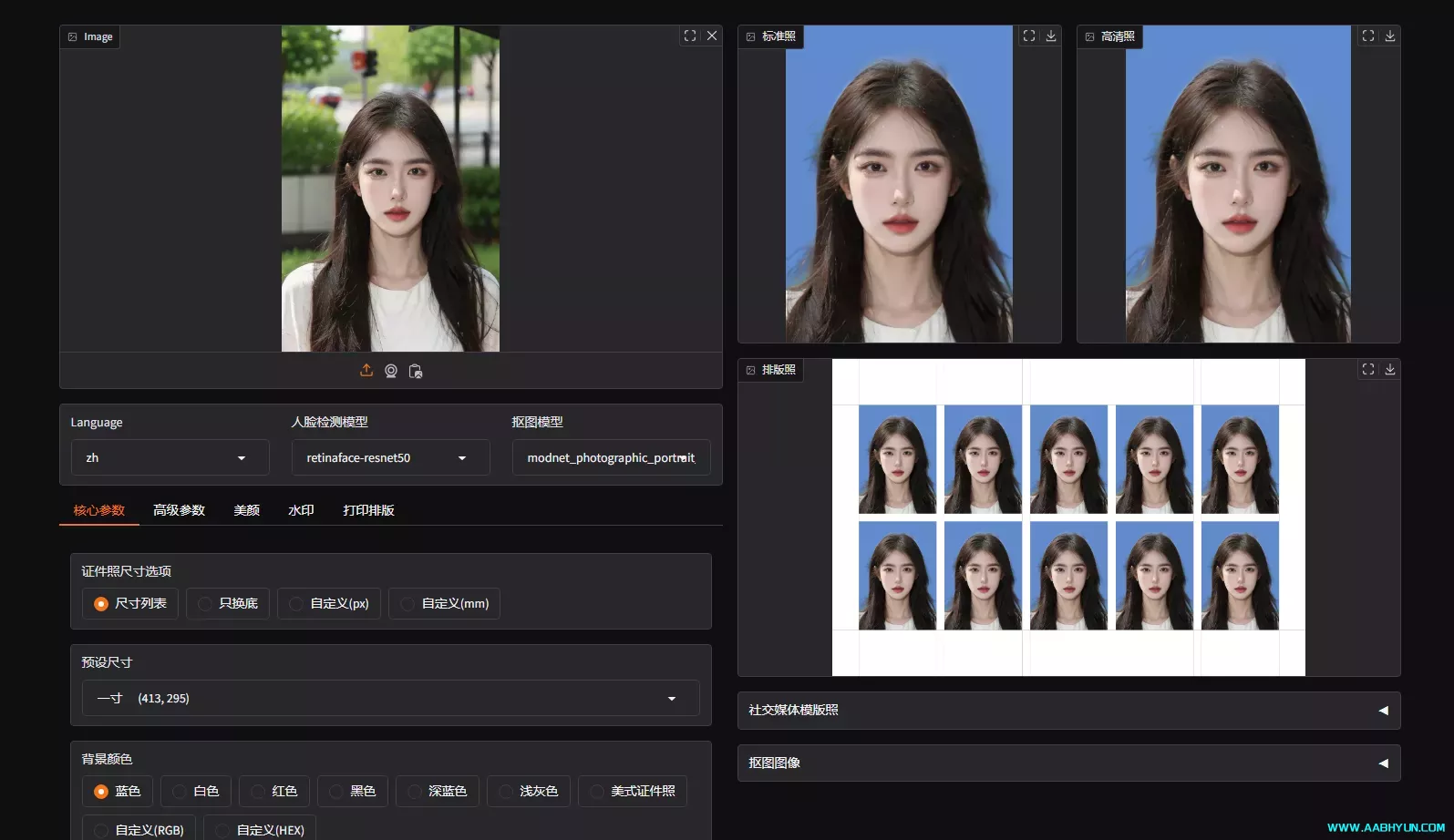Expand the 社交媒体模版照 section

coord(1069,710)
